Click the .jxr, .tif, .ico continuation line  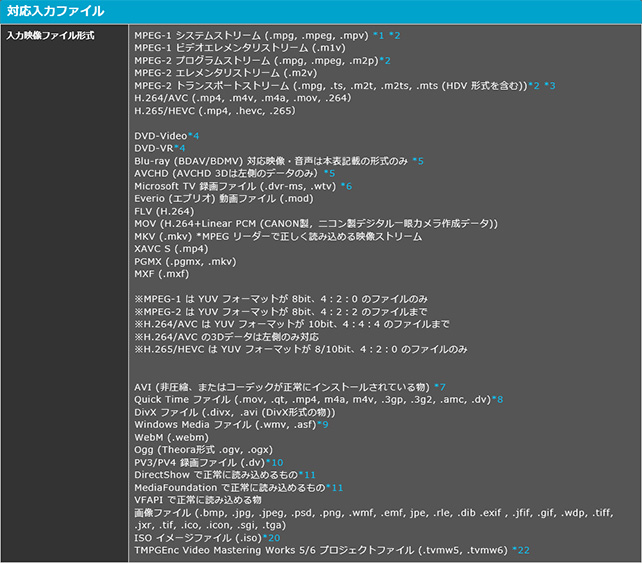click(x=210, y=525)
